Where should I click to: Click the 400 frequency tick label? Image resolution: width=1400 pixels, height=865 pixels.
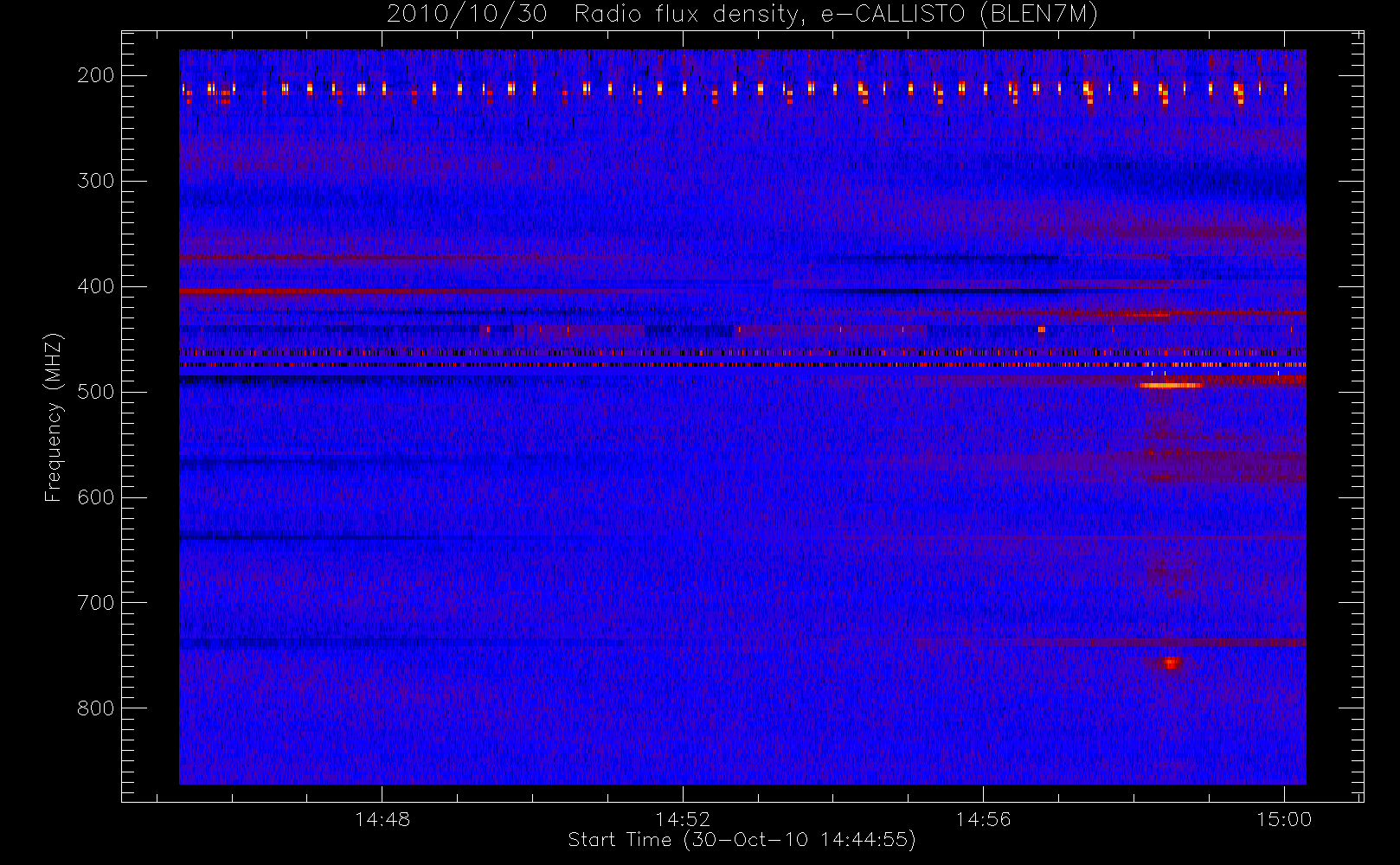pos(95,286)
